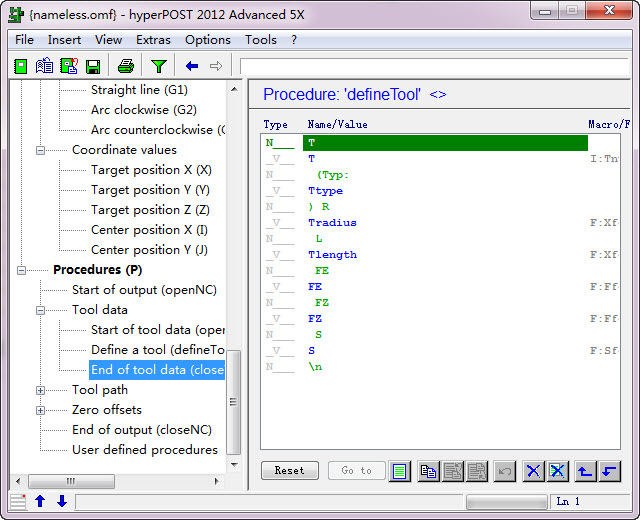
Task: Click the list icon at bottom-left corner
Action: (x=18, y=502)
